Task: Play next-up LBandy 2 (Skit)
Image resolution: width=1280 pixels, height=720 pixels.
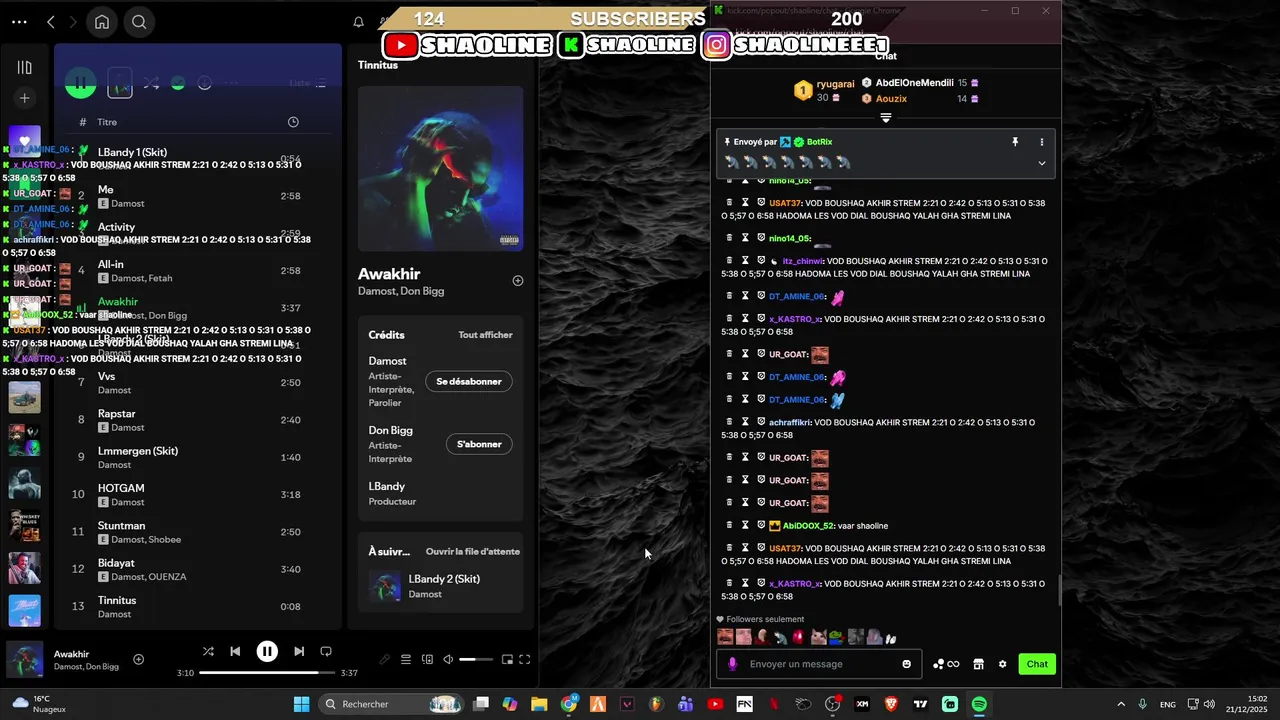Action: (x=440, y=586)
